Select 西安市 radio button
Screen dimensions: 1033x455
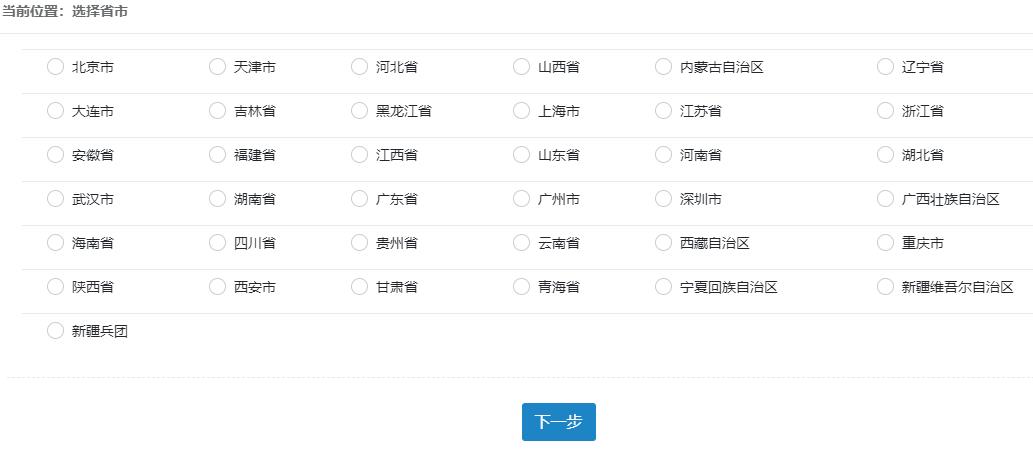coord(217,287)
